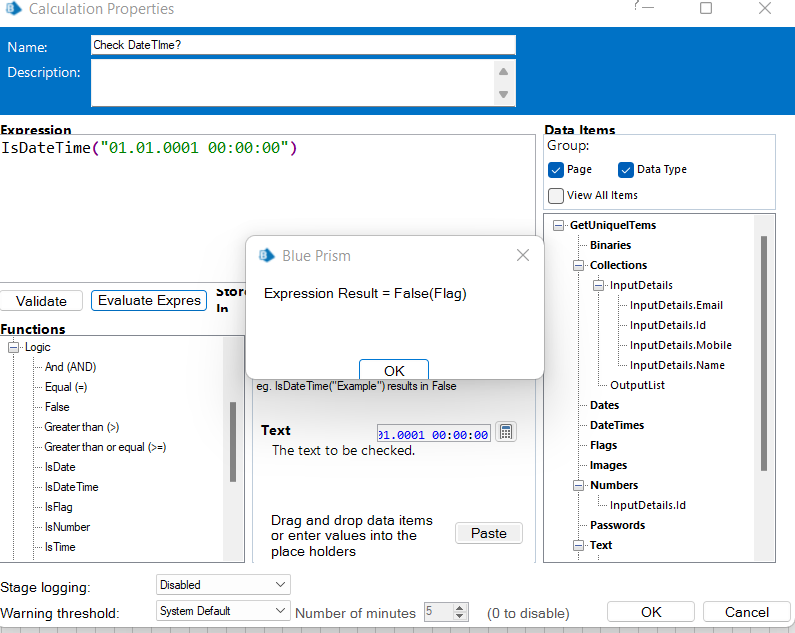This screenshot has height=633, width=795.
Task: Toggle the Page group checkbox
Action: 557,170
